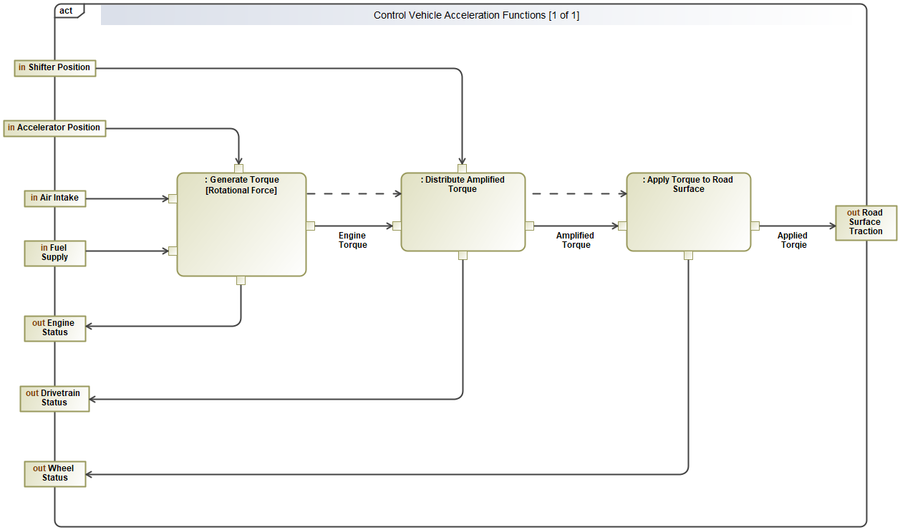This screenshot has height=530, width=900.
Task: Click the Applied Torqie flow label
Action: coord(792,240)
